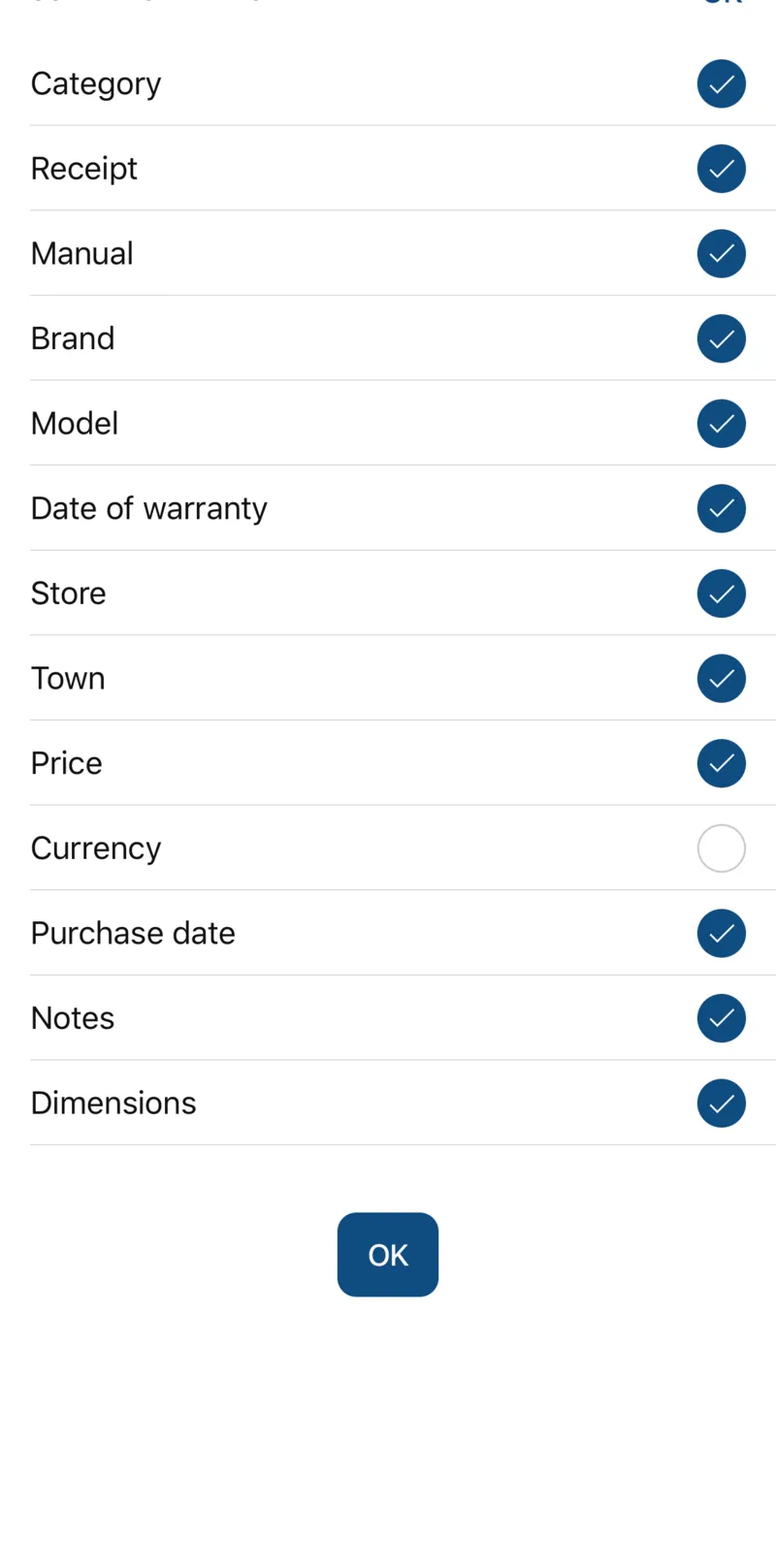The width and height of the screenshot is (776, 1568).
Task: Uncheck the Store field checkmark
Action: (x=721, y=593)
